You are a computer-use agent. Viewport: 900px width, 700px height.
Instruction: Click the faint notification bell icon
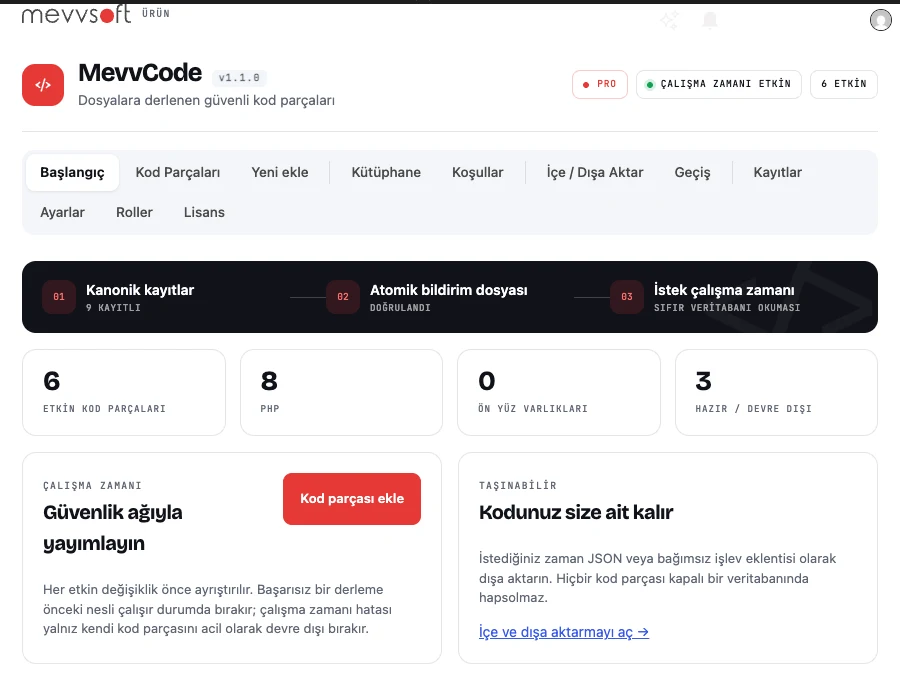[x=710, y=20]
